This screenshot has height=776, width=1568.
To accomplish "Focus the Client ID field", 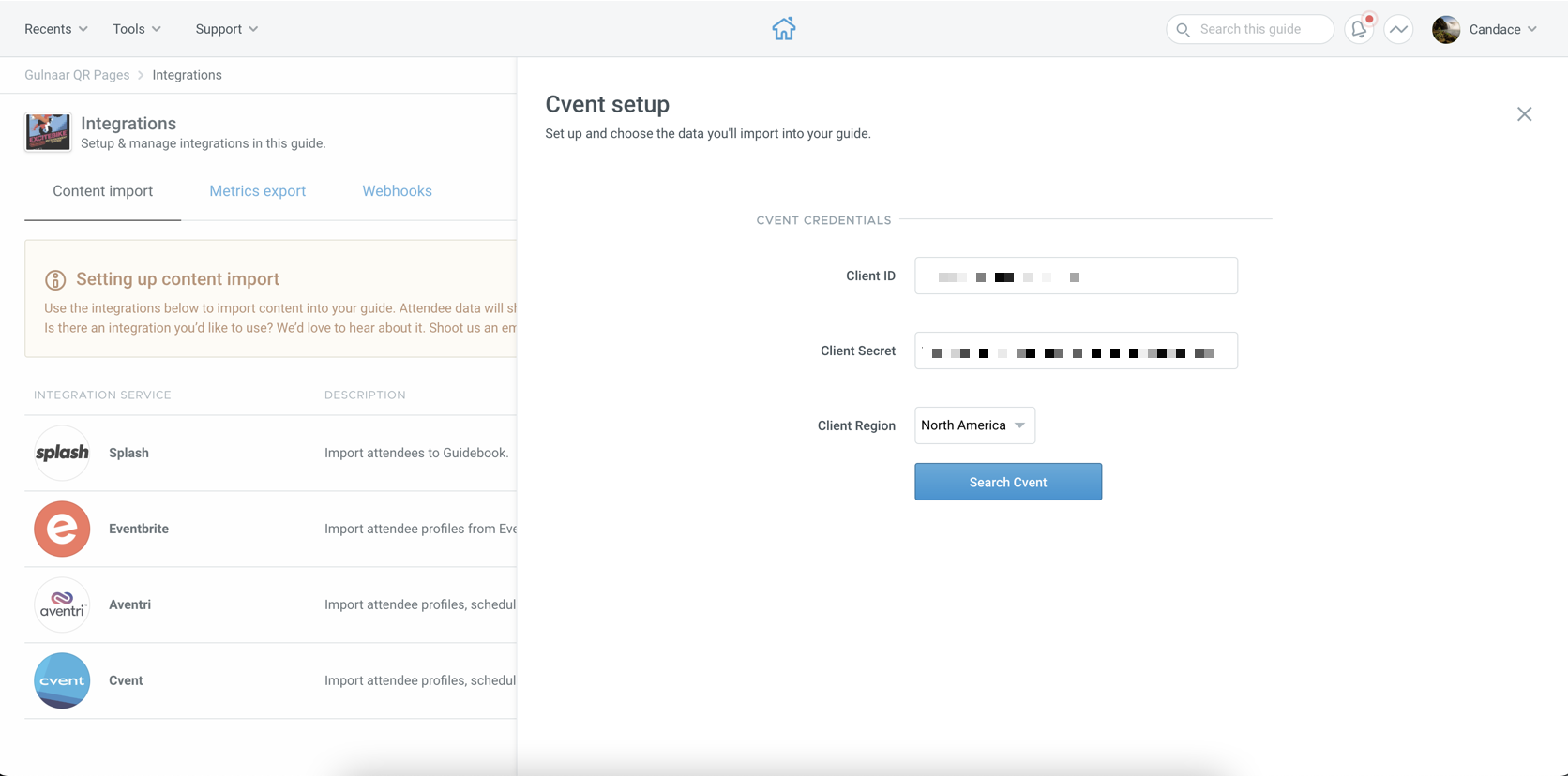I will click(x=1076, y=276).
